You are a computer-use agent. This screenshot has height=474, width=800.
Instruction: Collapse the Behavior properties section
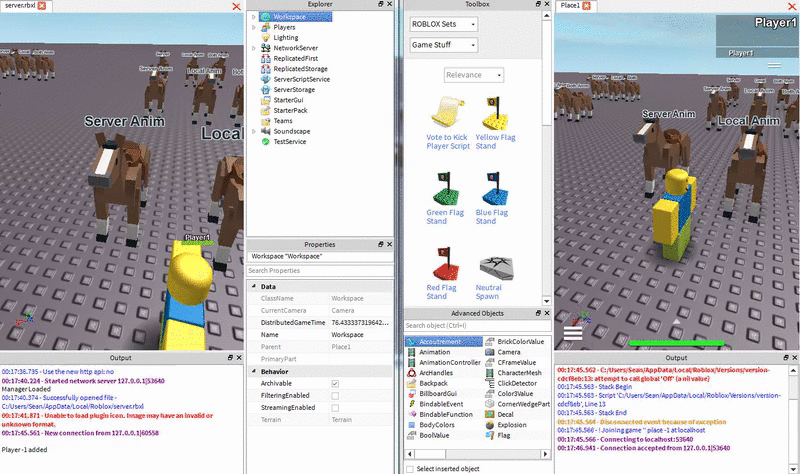pos(254,371)
